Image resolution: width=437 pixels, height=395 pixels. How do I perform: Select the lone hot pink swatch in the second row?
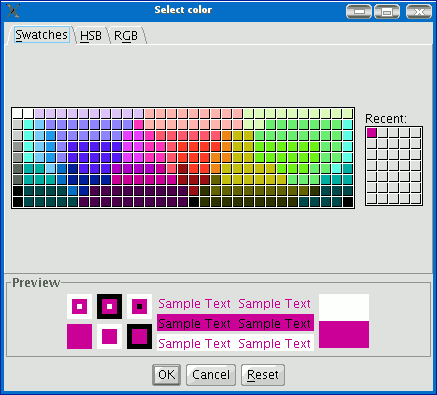pos(139,124)
